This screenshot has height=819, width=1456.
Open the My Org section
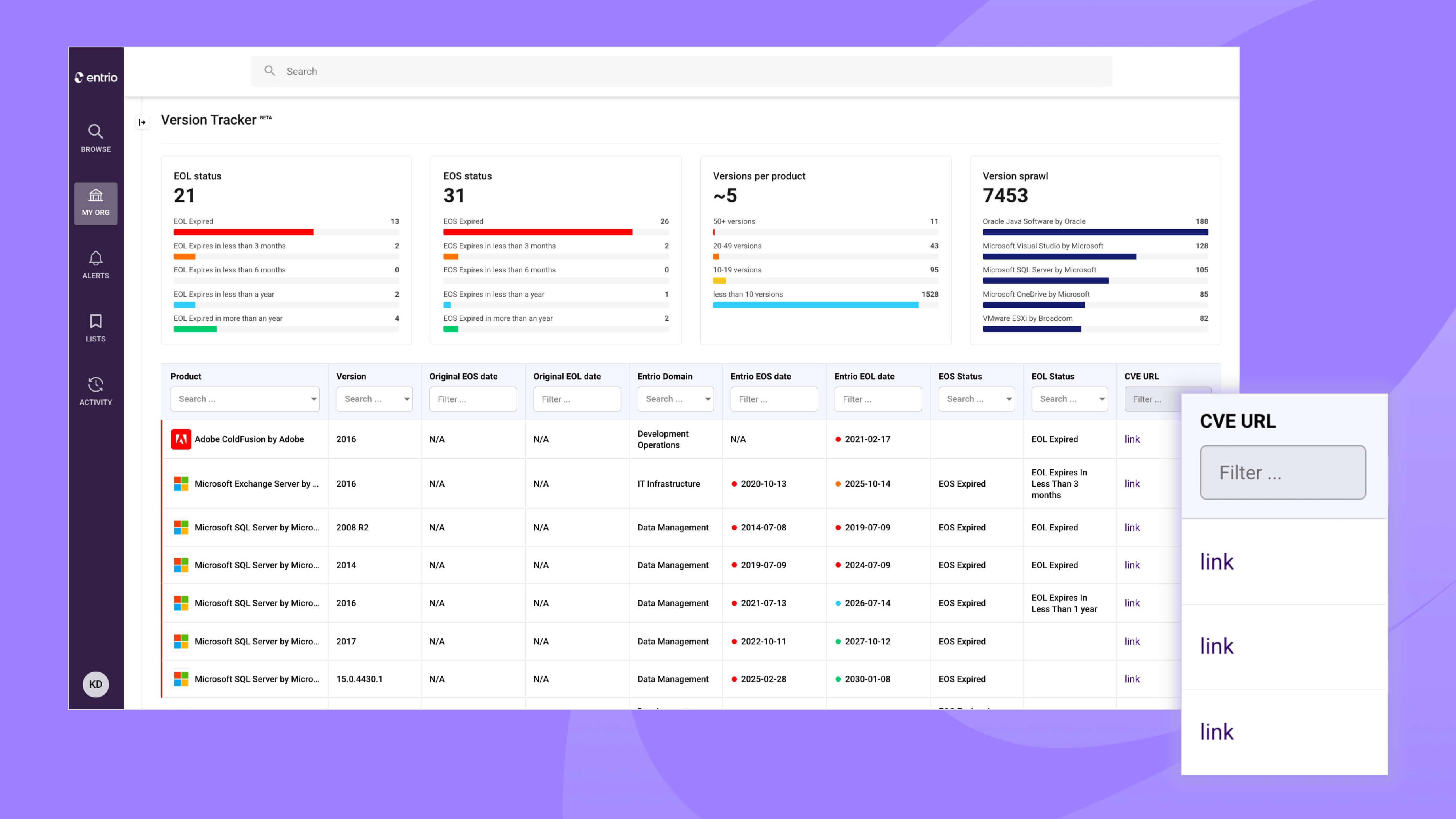coord(95,203)
